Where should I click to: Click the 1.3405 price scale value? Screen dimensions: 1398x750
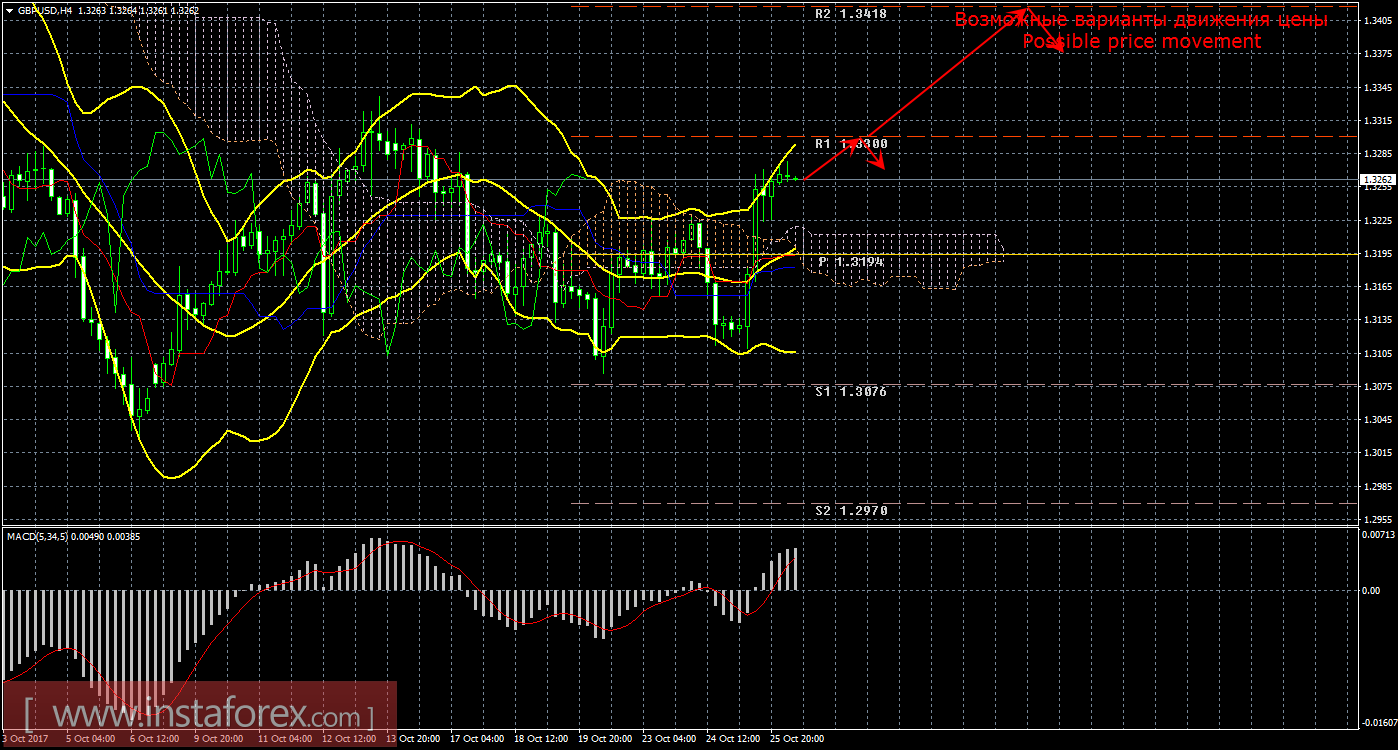pos(1377,21)
